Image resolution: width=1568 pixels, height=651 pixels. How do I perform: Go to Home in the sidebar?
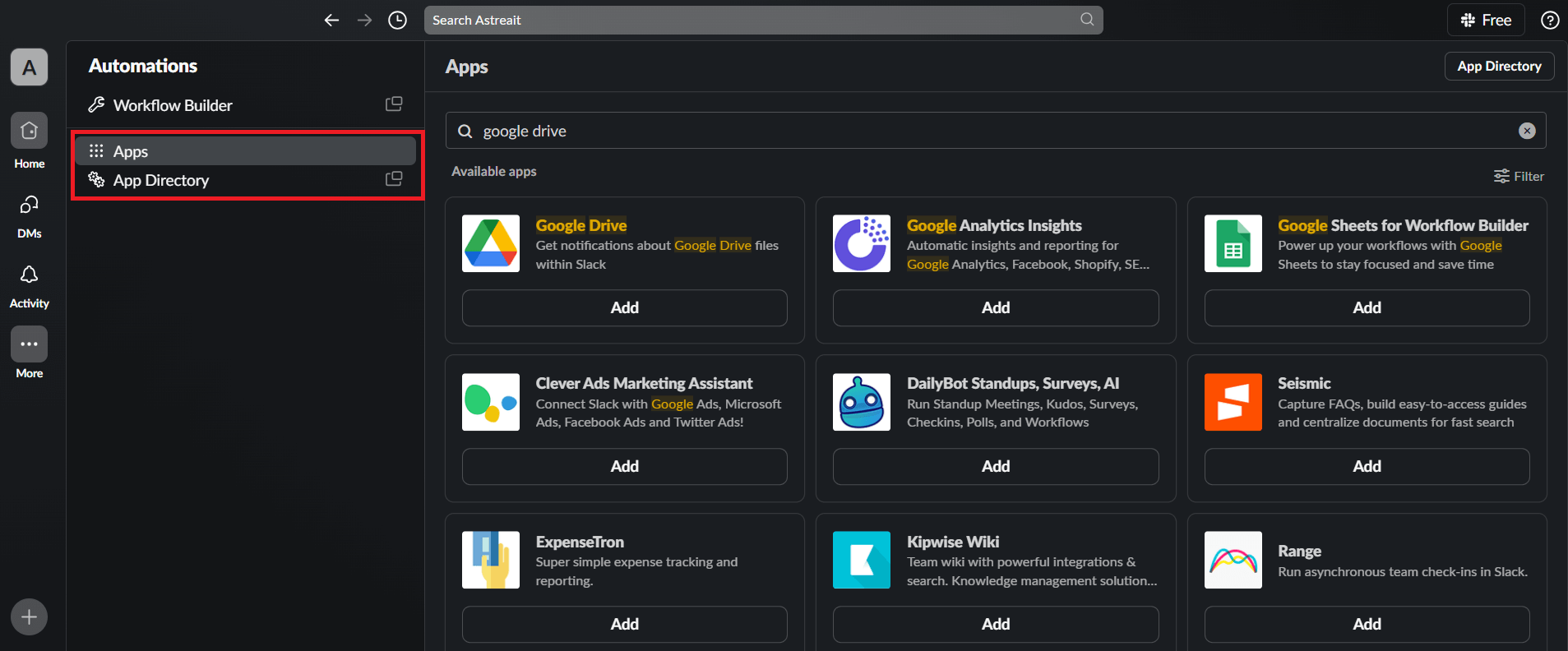point(29,132)
